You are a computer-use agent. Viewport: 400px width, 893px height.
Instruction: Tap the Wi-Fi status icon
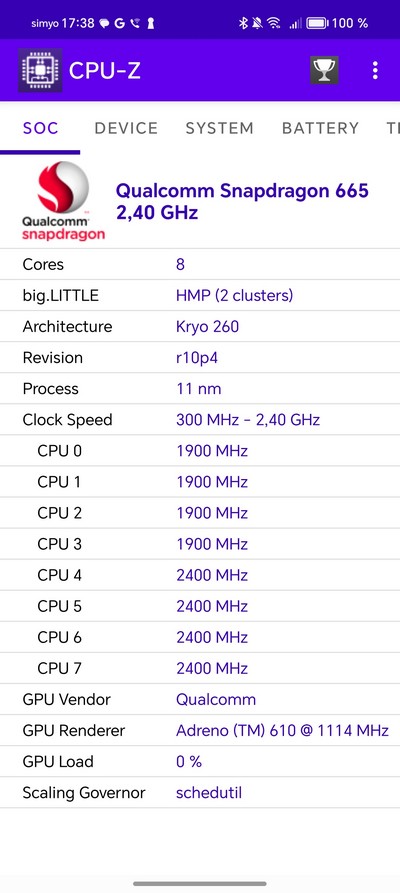pos(274,23)
